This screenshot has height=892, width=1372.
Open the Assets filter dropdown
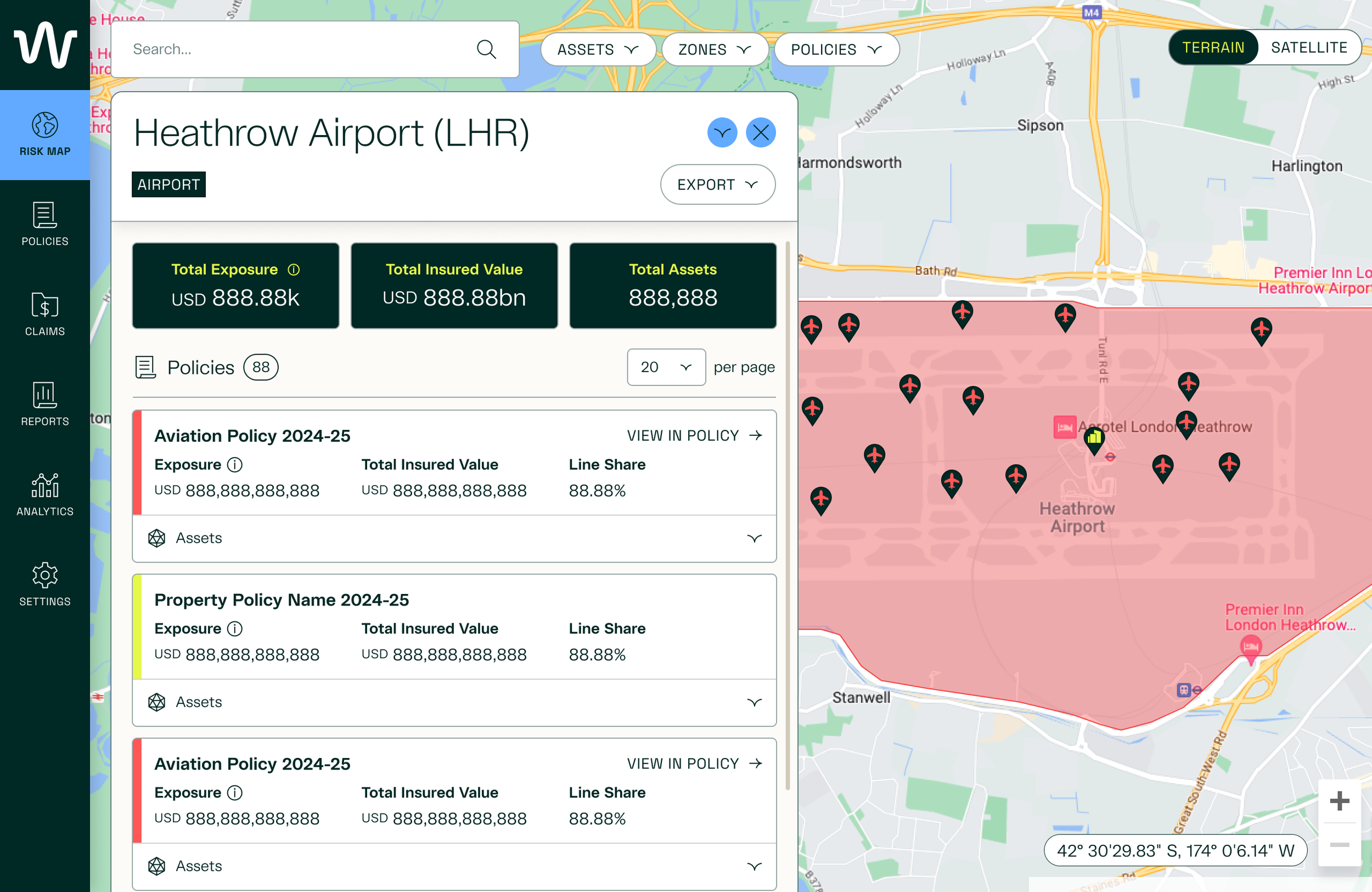598,49
